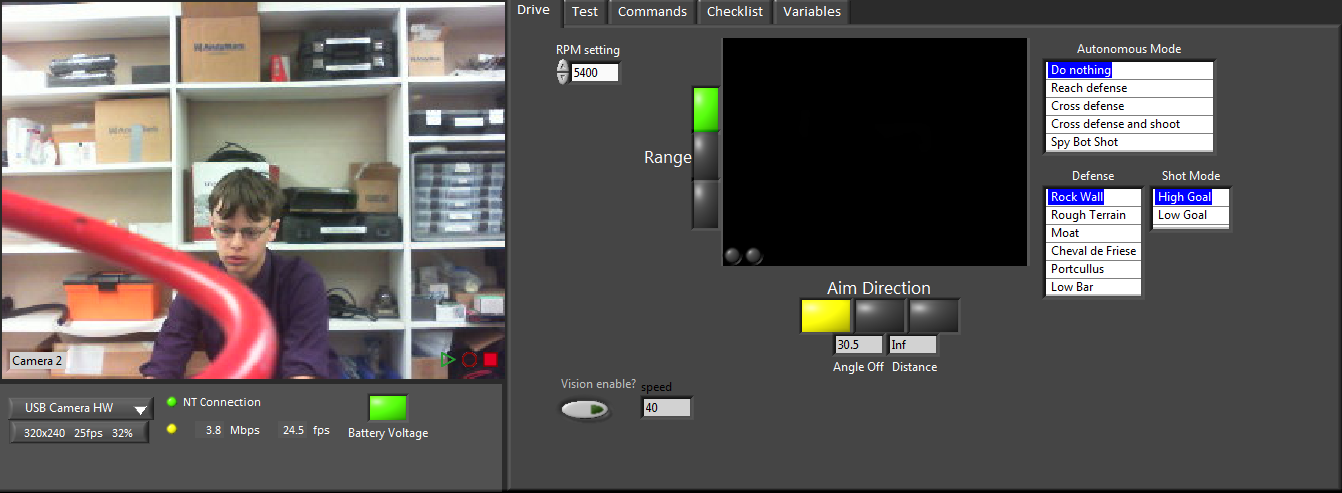Open the USB Camera HW dropdown

(81, 408)
